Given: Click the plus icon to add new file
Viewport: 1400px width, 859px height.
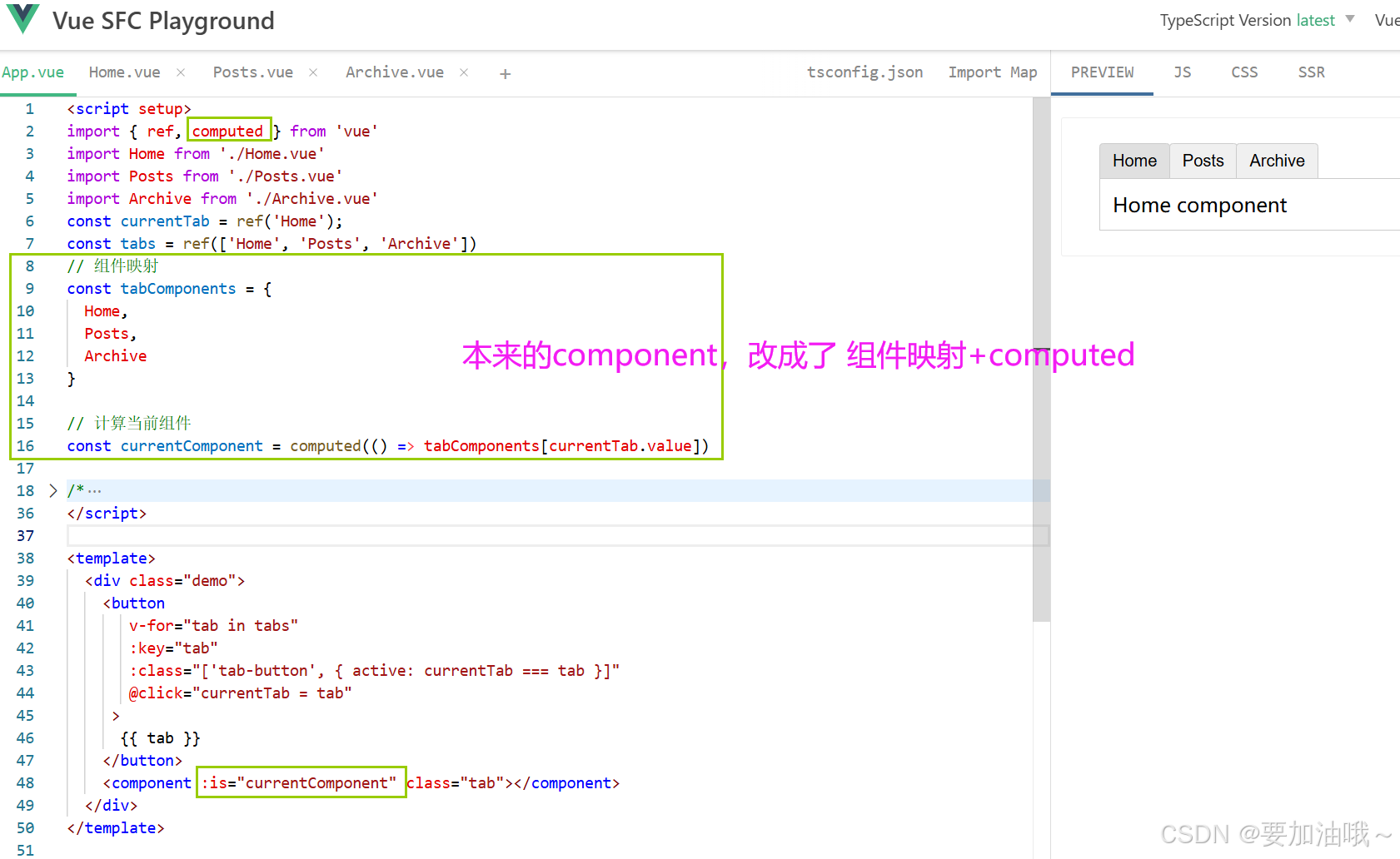Looking at the screenshot, I should [x=505, y=73].
